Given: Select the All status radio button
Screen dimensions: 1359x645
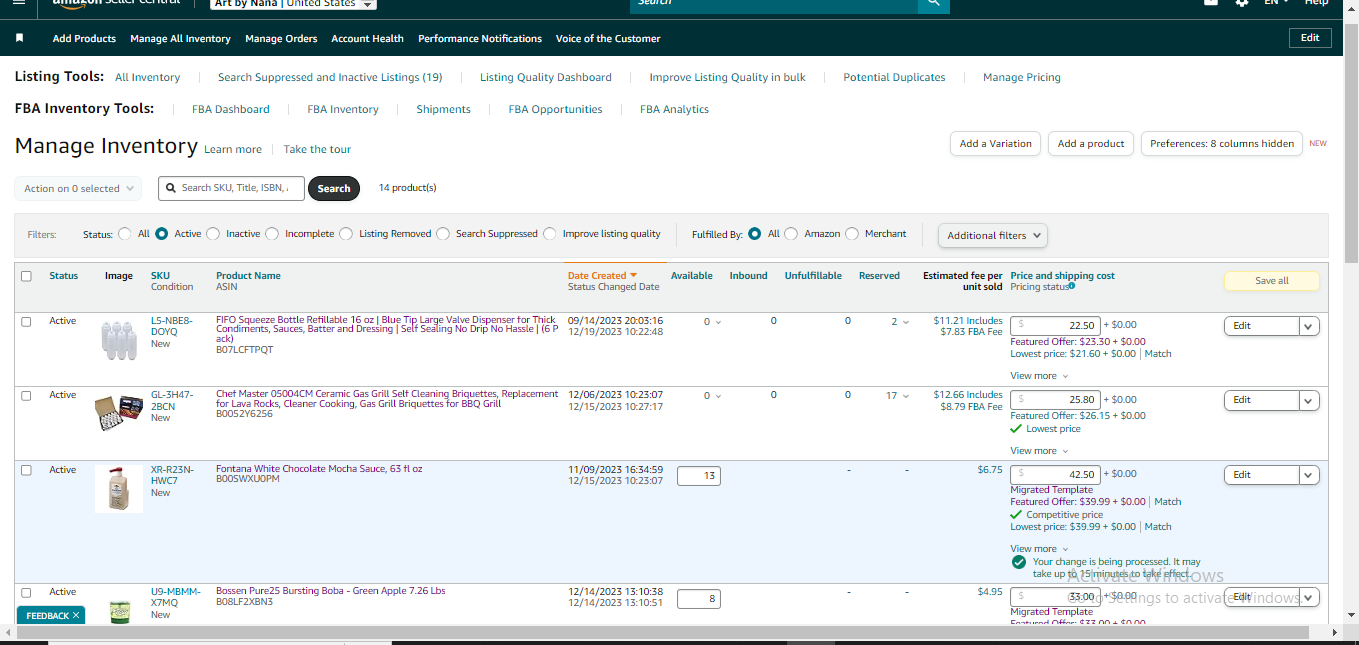Looking at the screenshot, I should point(125,234).
